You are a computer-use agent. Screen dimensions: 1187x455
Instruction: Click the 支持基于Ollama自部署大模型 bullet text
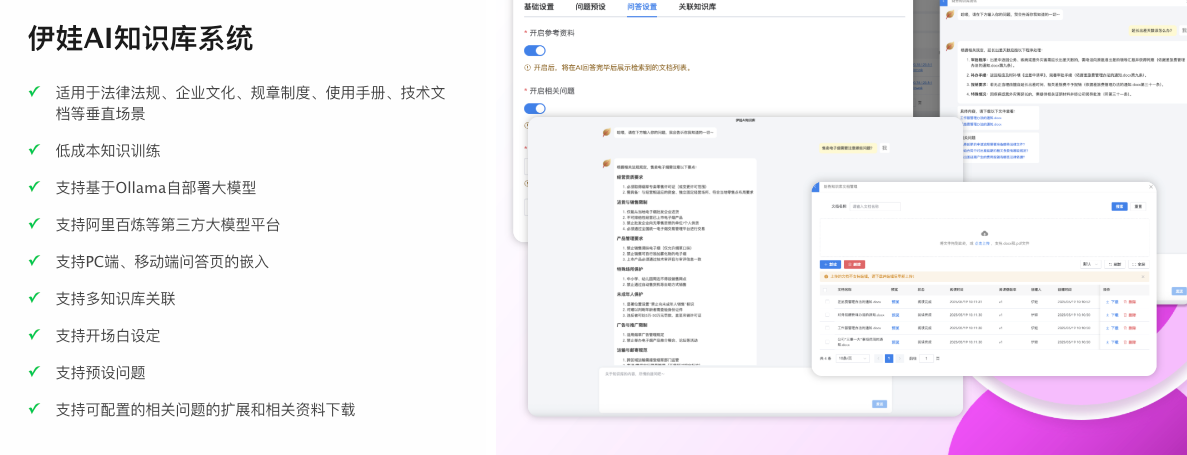coord(156,187)
